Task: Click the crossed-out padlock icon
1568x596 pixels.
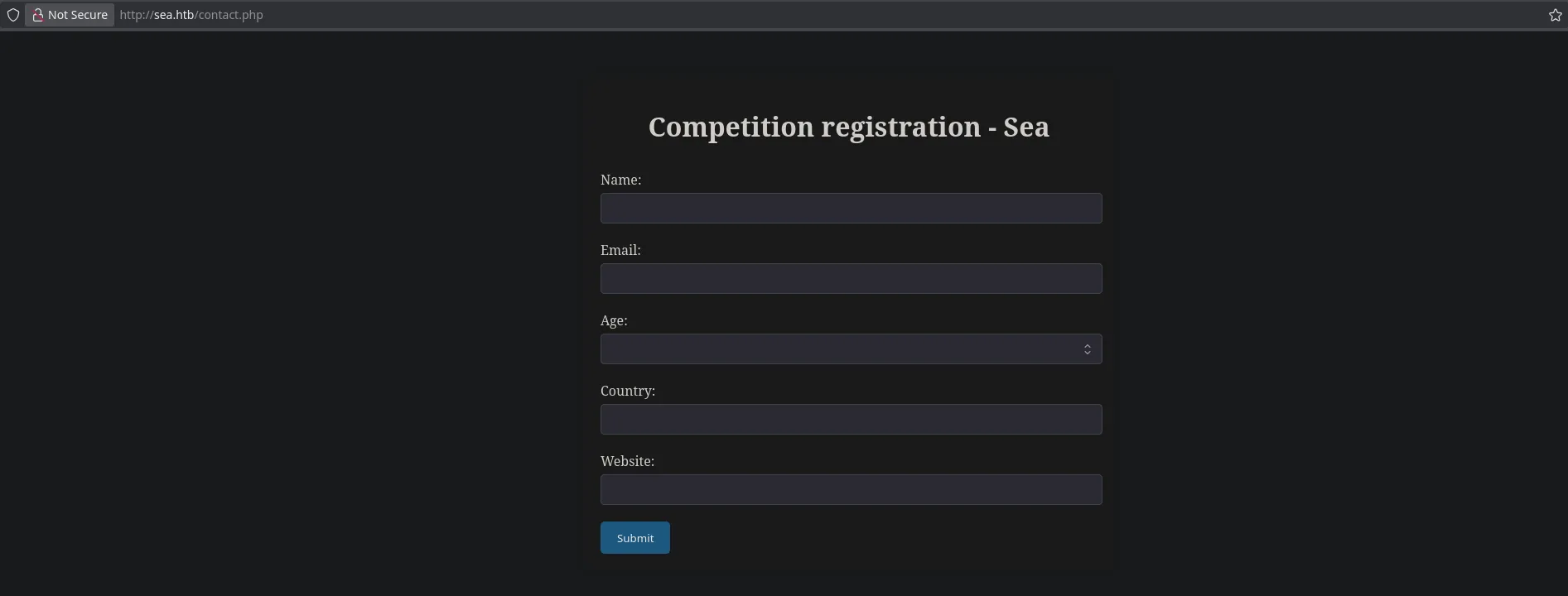Action: (37, 15)
